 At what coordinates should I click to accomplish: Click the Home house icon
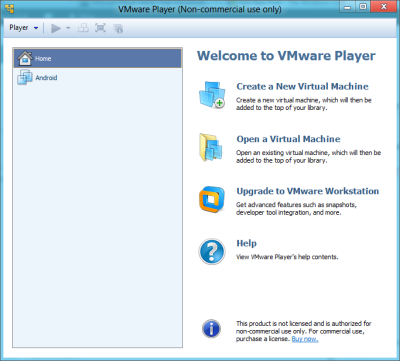pyautogui.click(x=25, y=58)
